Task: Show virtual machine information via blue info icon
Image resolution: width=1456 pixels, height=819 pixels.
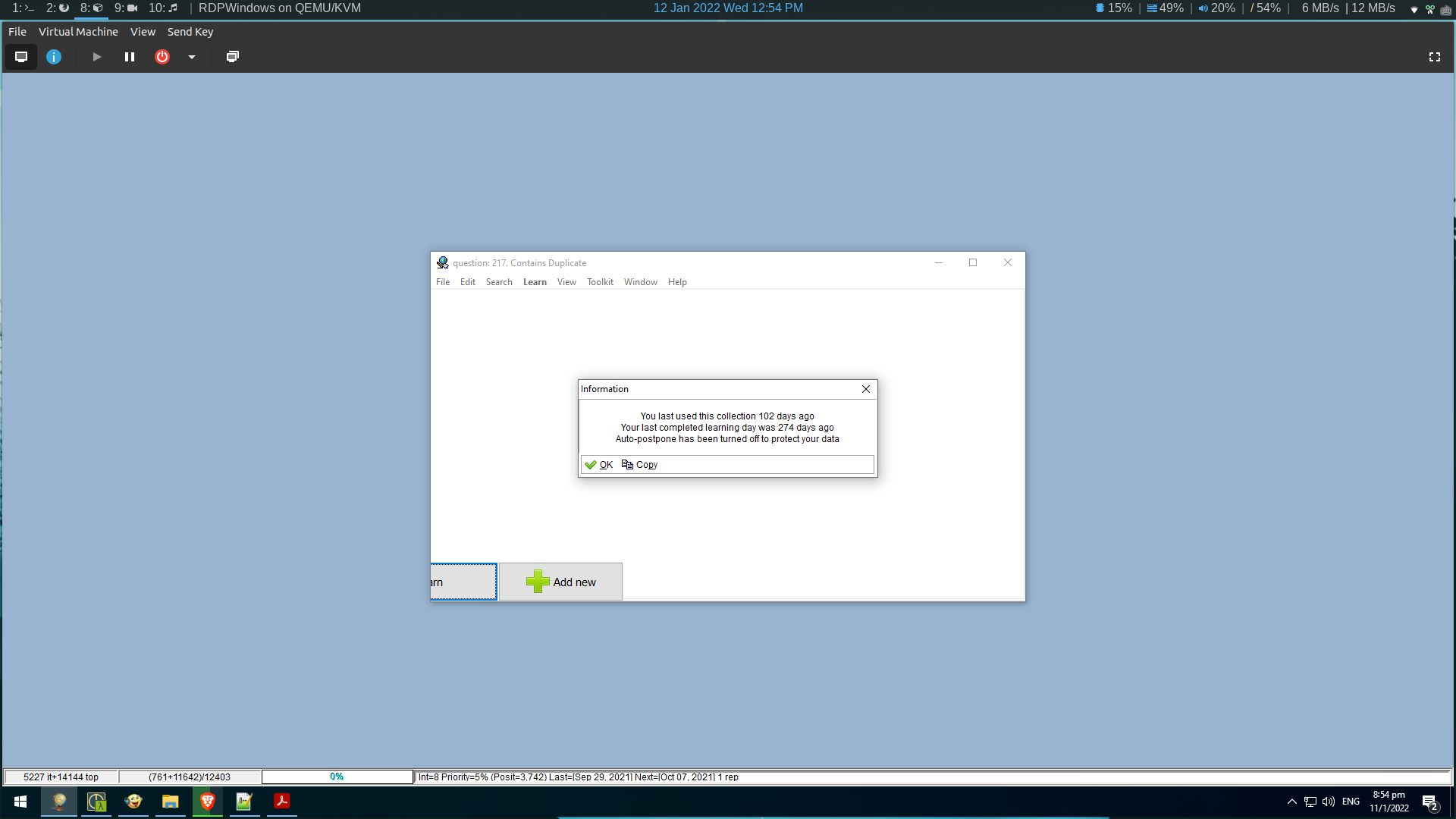Action: pyautogui.click(x=54, y=57)
